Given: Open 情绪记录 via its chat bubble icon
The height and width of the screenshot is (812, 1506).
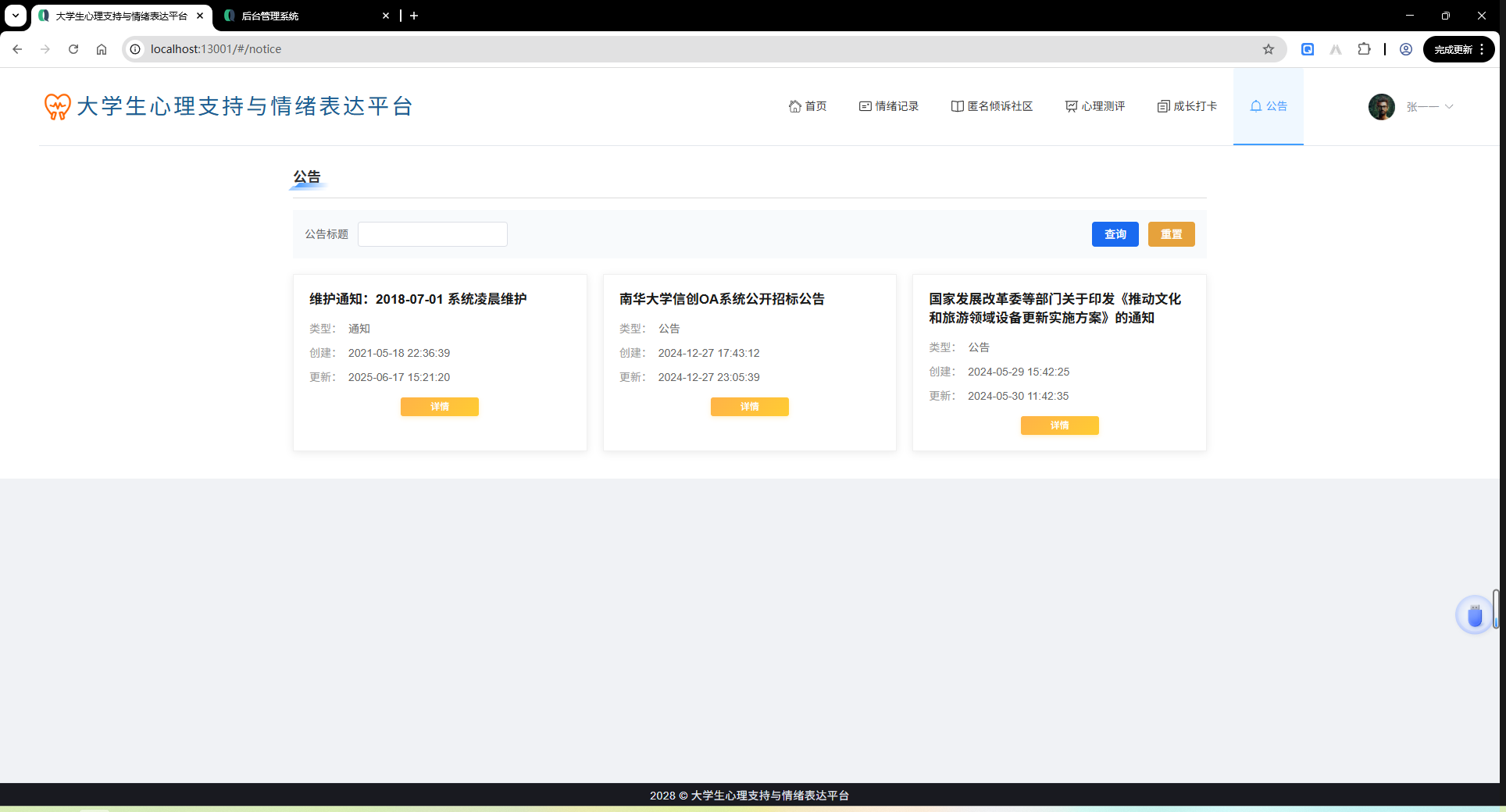Looking at the screenshot, I should coord(863,106).
